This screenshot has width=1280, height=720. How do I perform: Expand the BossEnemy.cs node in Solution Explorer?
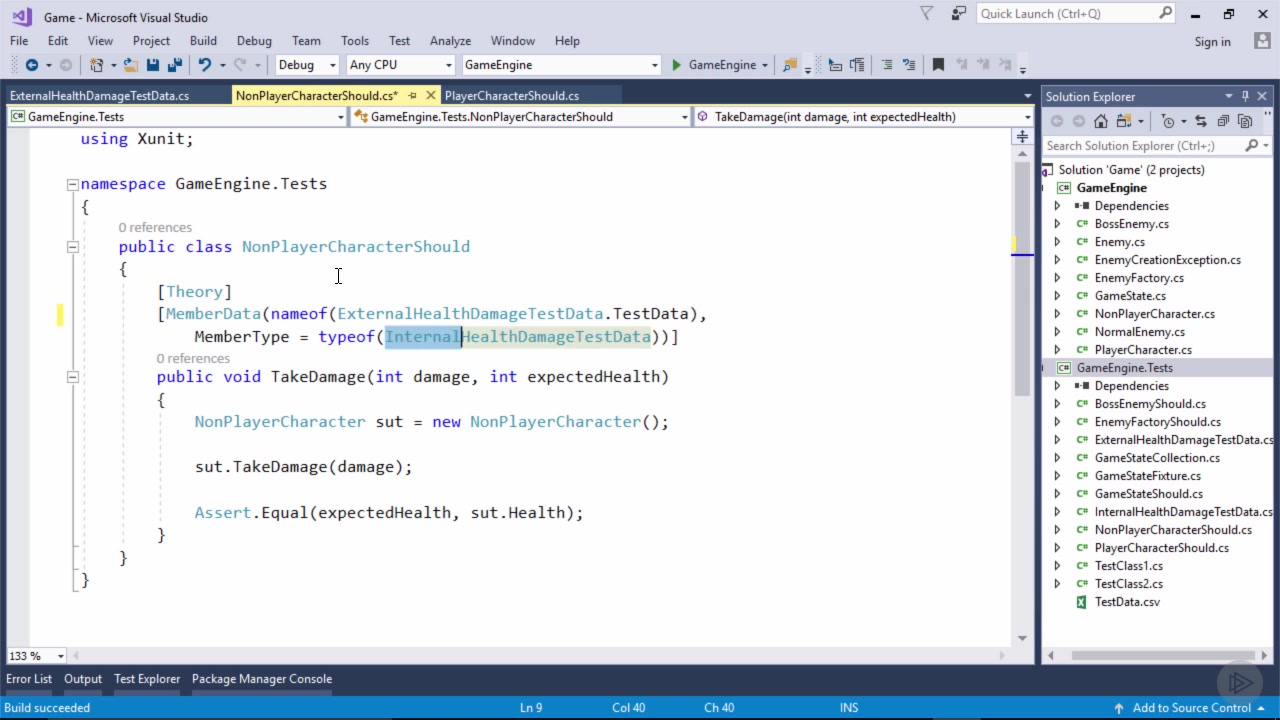pyautogui.click(x=1057, y=224)
